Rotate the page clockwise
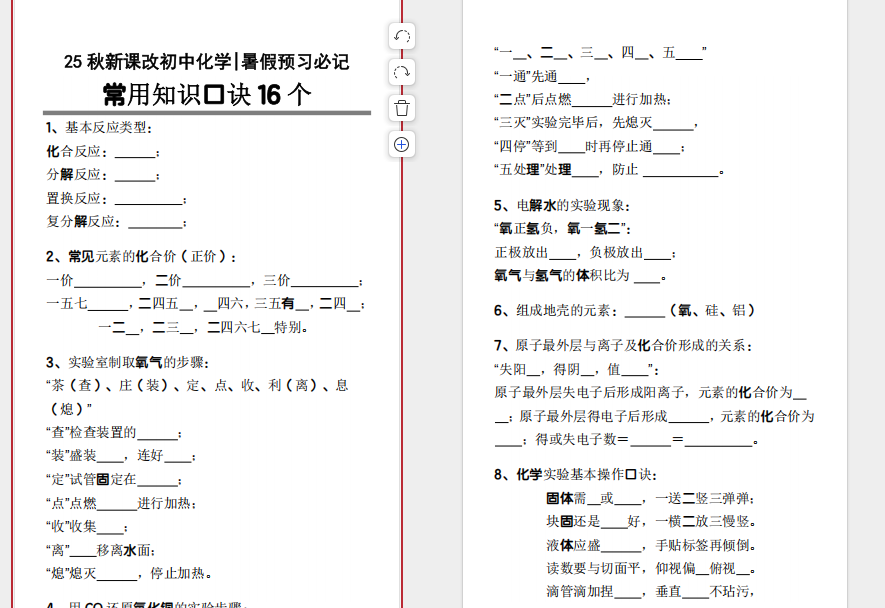Image resolution: width=885 pixels, height=608 pixels. tap(401, 73)
